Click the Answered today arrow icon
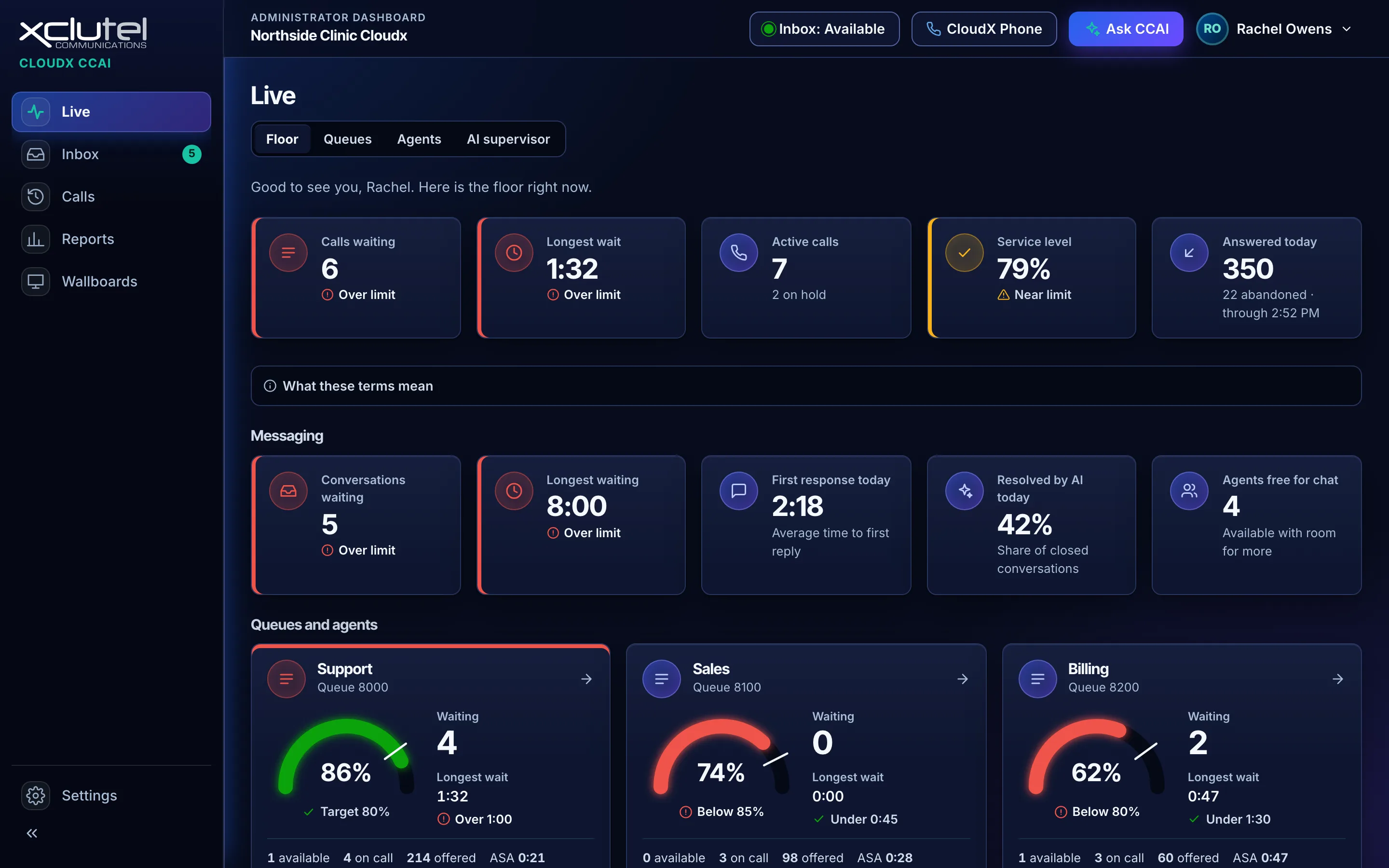 [1189, 253]
